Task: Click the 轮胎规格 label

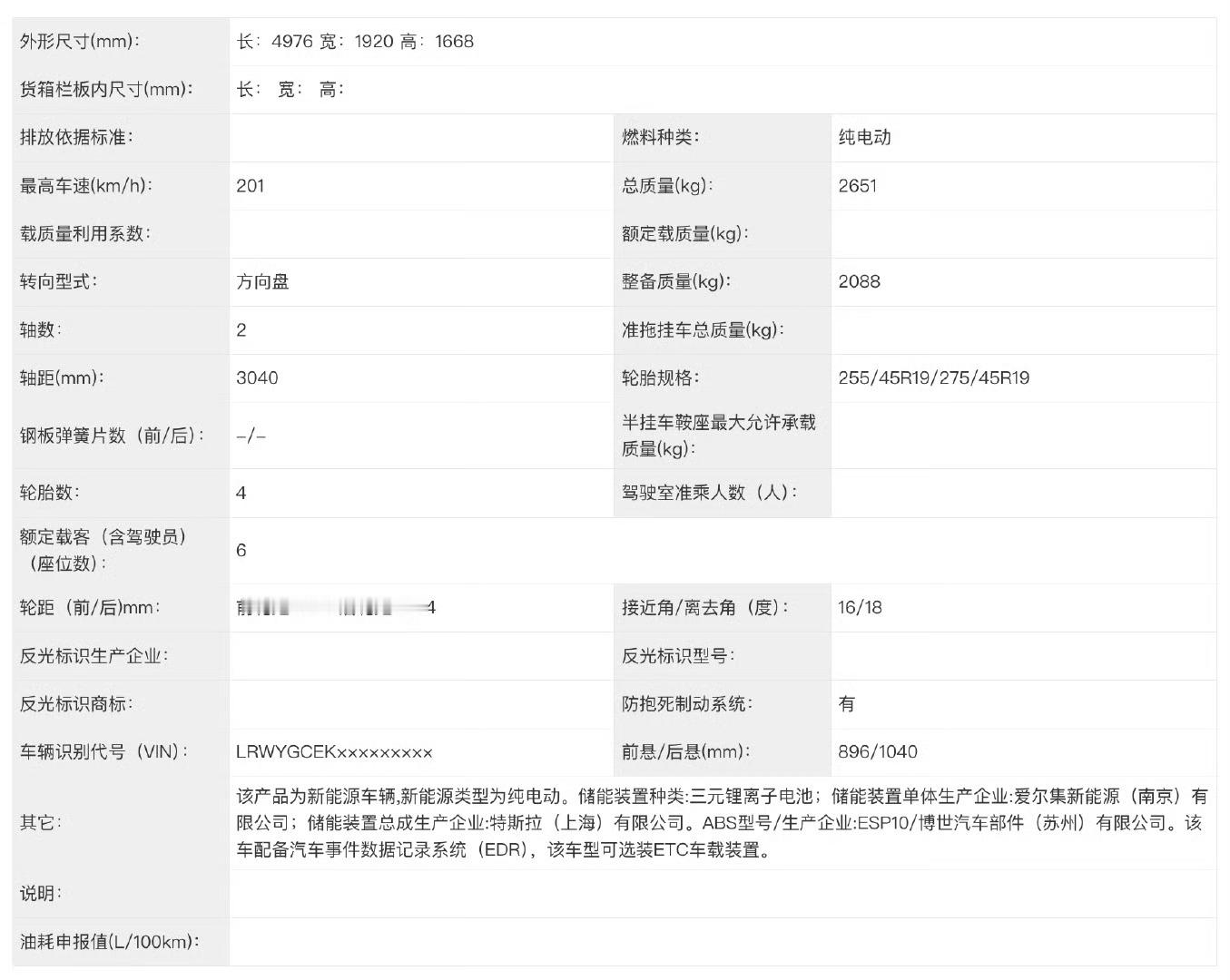Action: [660, 378]
